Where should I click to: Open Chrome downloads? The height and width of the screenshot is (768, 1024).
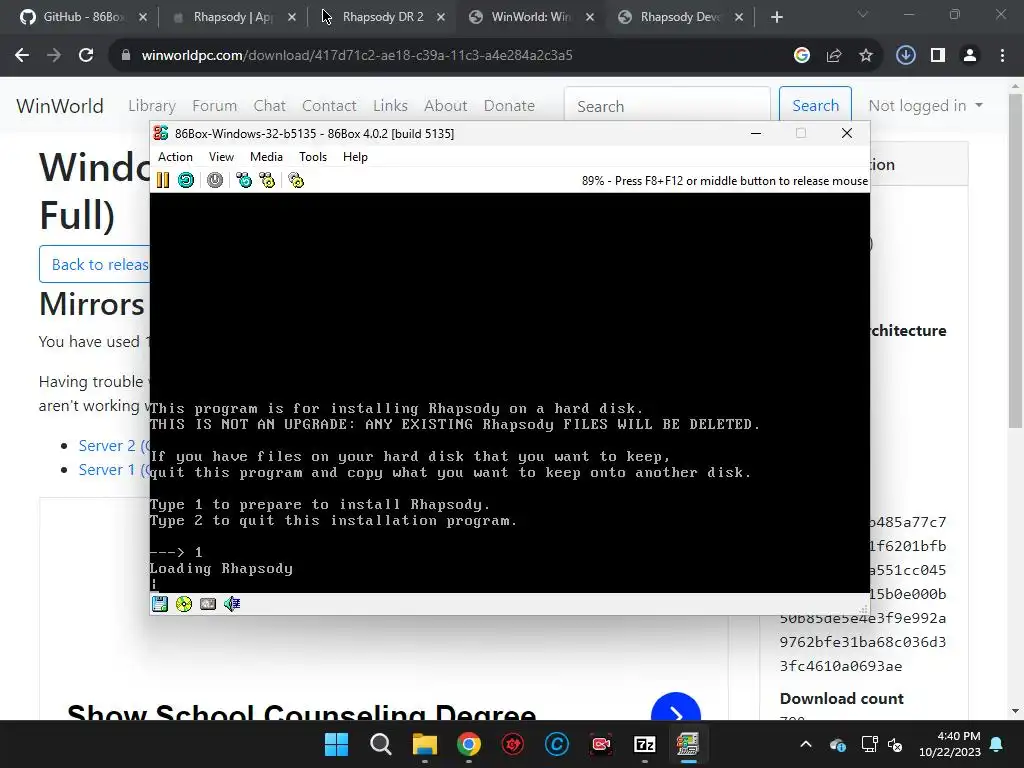pyautogui.click(x=906, y=56)
